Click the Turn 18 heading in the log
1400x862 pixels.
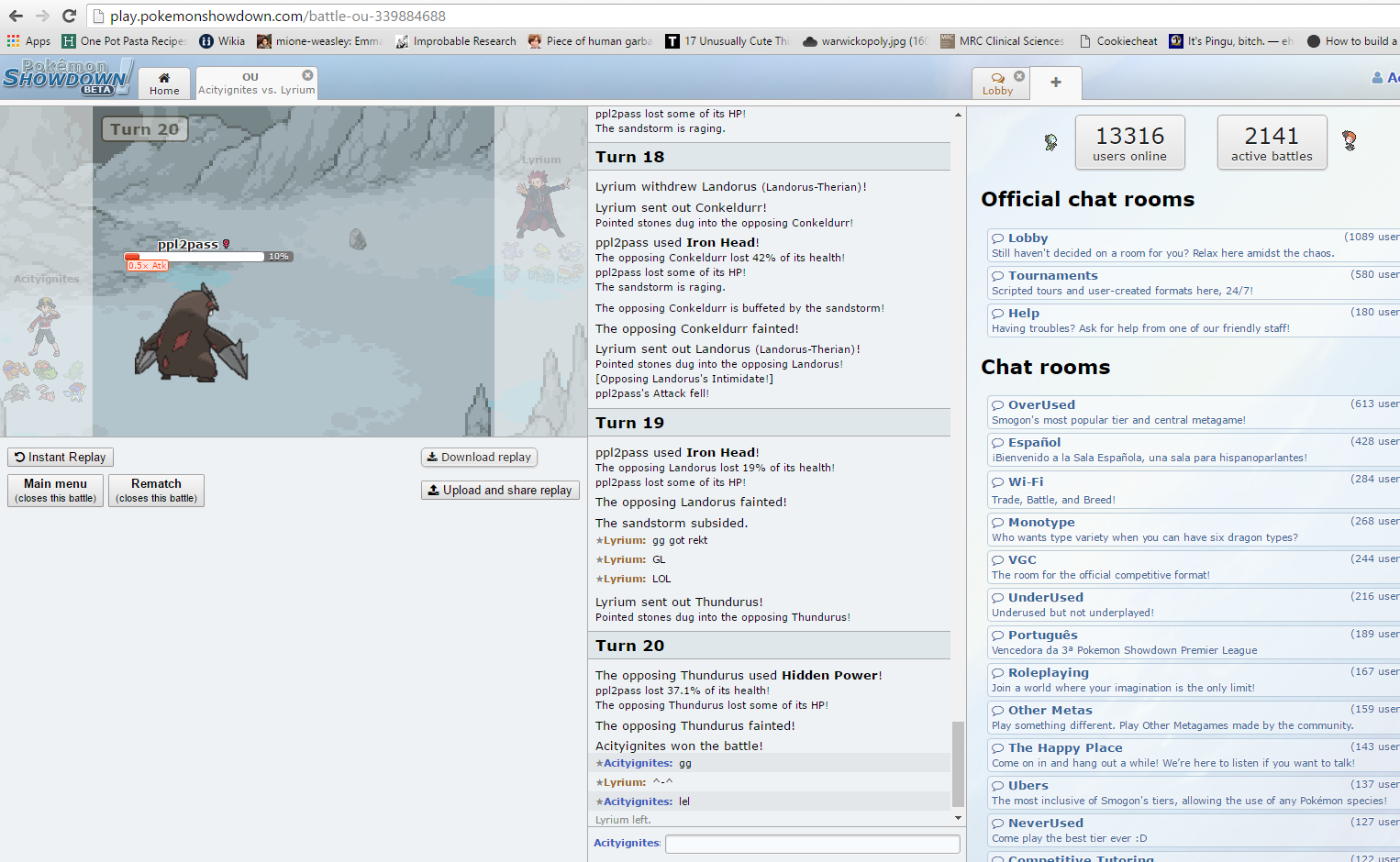[x=629, y=157]
